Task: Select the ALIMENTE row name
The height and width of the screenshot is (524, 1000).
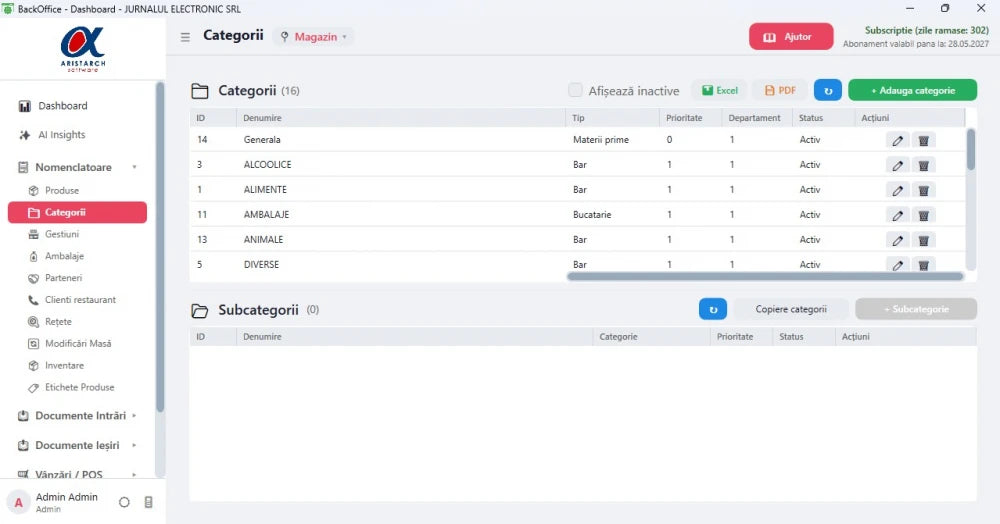Action: point(265,189)
